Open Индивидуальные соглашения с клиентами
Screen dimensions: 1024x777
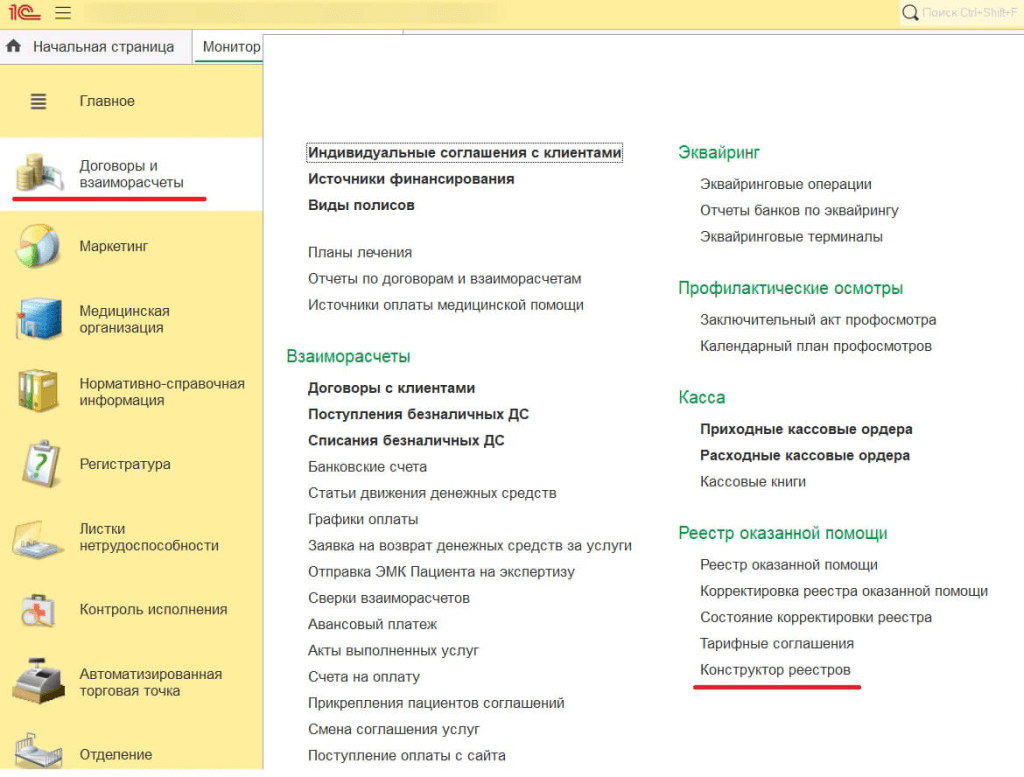[465, 153]
